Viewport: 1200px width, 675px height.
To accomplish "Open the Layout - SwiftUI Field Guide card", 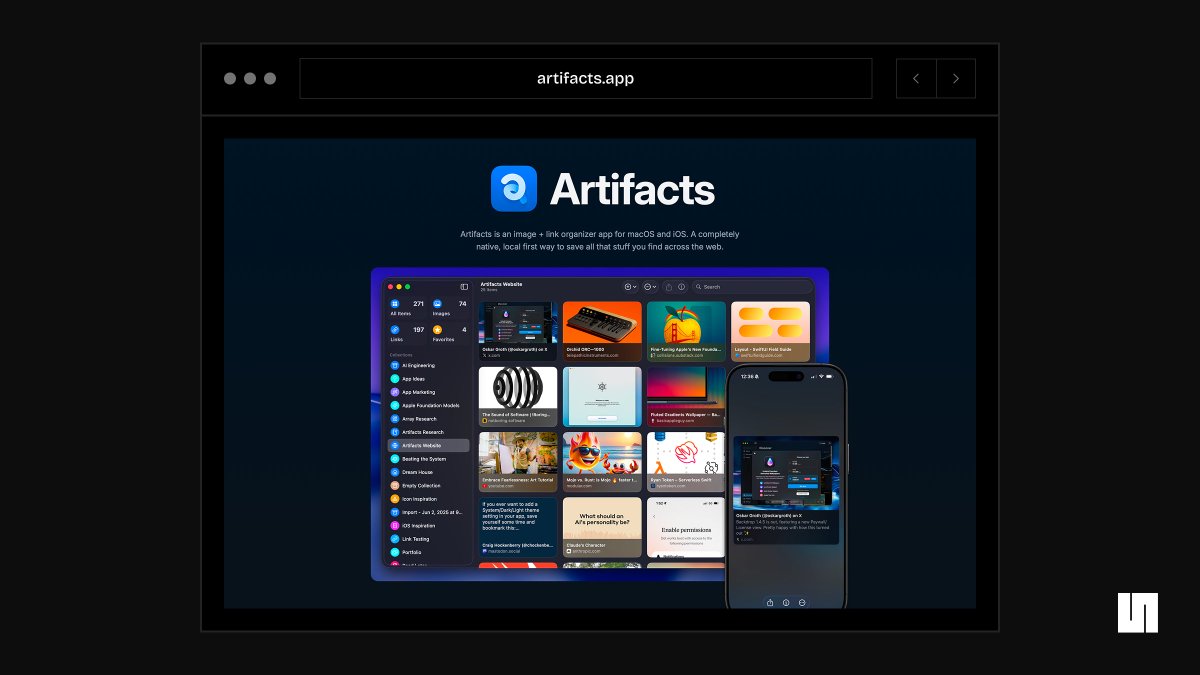I will click(770, 331).
